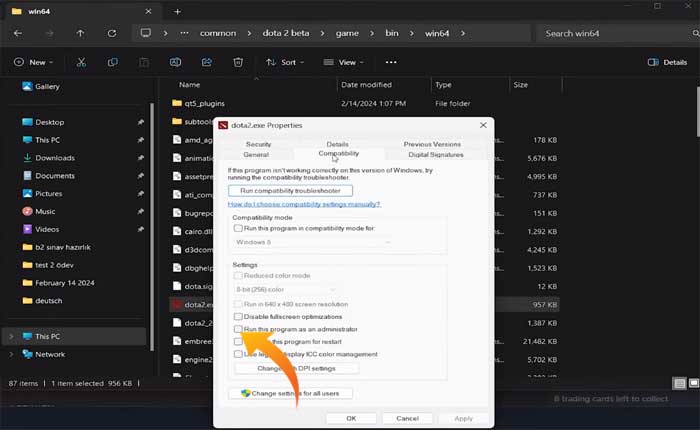The image size is (700, 430).
Task: Show hidden path via address bar ellipsis
Action: point(184,33)
